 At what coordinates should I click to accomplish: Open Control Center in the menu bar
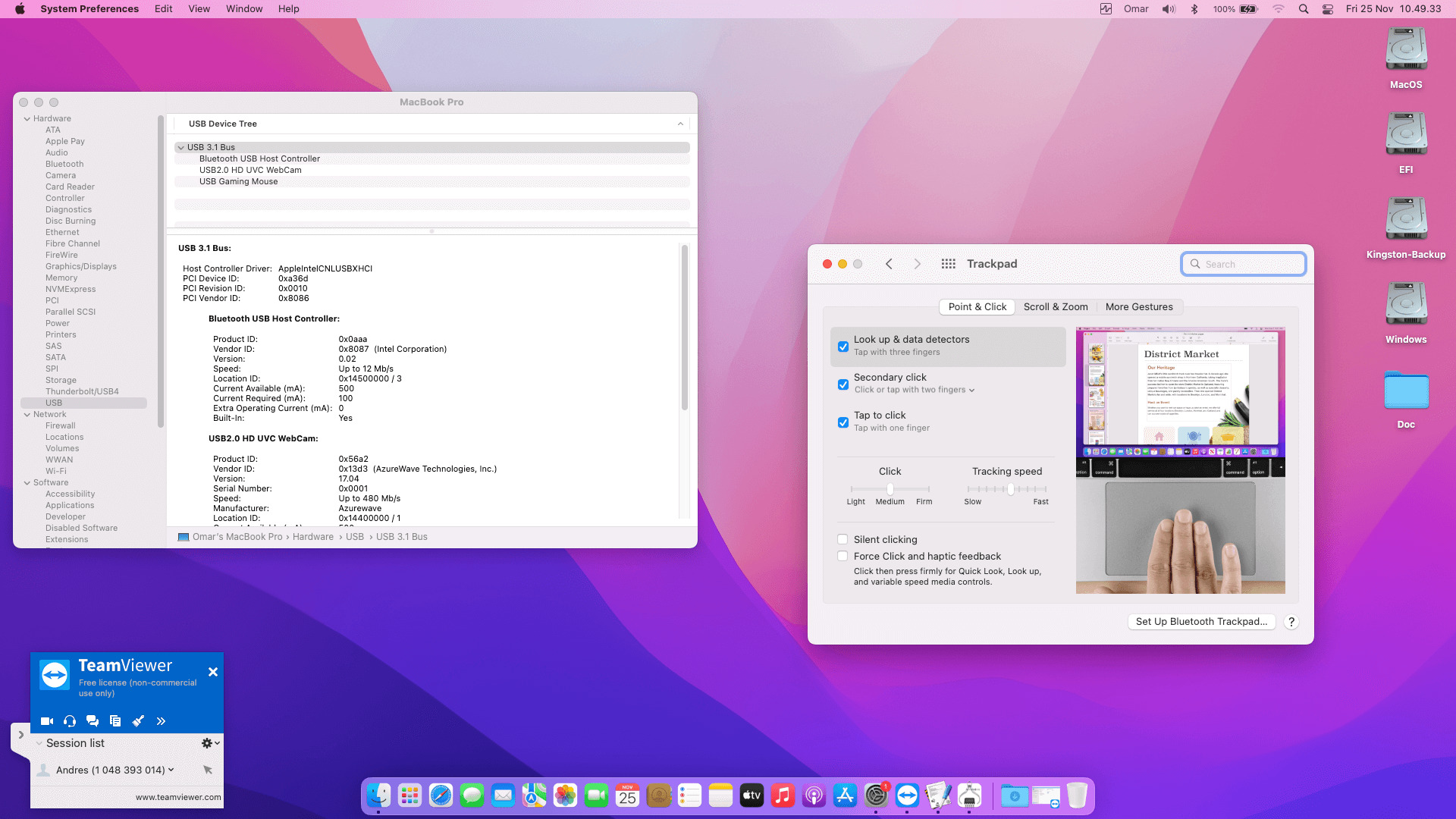pos(1328,9)
